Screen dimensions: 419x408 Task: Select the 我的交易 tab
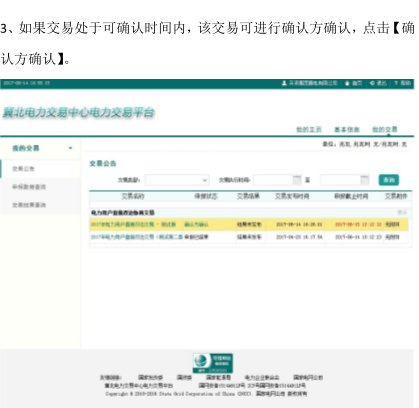(x=385, y=129)
